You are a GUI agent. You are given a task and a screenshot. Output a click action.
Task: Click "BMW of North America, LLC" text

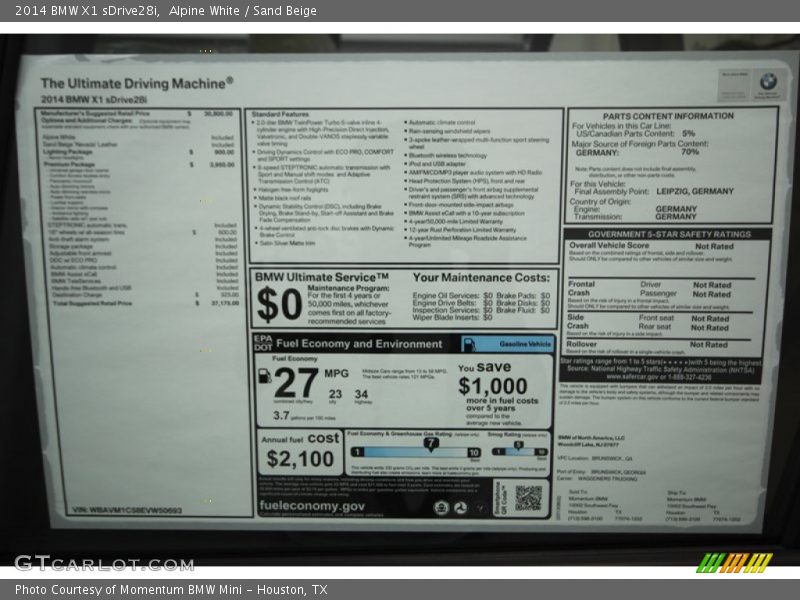click(x=591, y=438)
